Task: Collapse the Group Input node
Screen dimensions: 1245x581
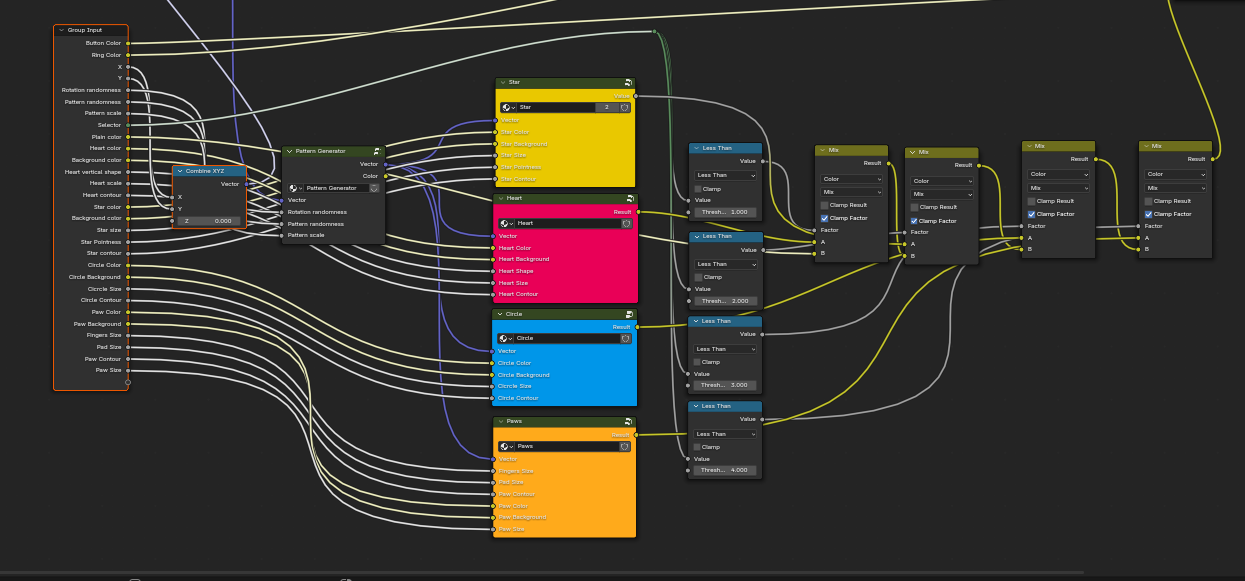Action: (x=61, y=30)
